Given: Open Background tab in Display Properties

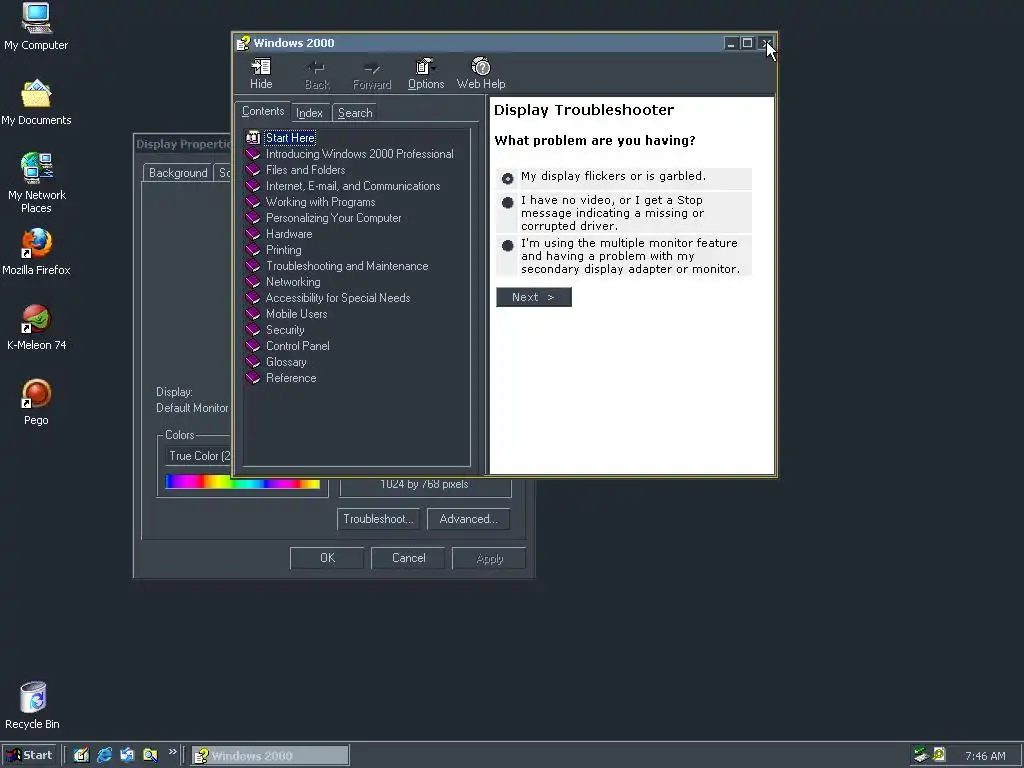Looking at the screenshot, I should coord(178,172).
